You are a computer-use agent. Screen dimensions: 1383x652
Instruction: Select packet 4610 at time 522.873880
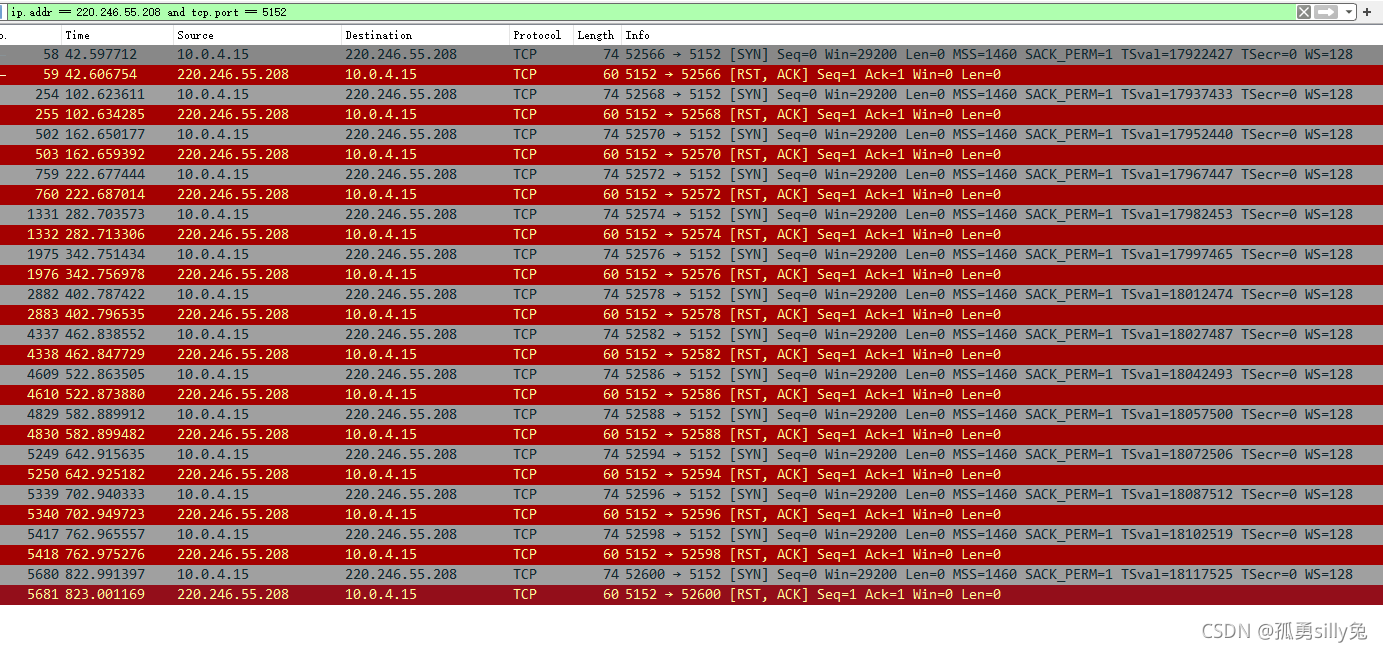691,394
